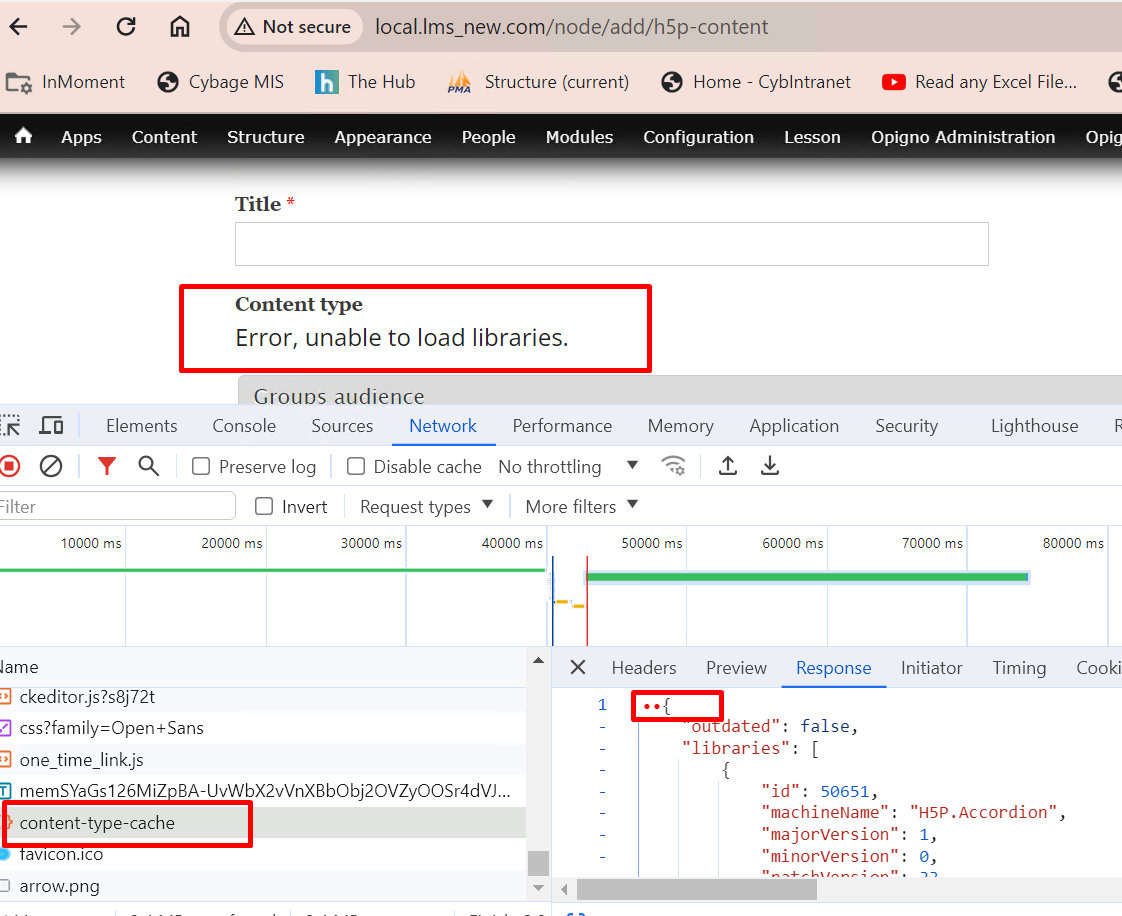Open the Request types dropdown
This screenshot has width=1122, height=916.
click(x=426, y=507)
